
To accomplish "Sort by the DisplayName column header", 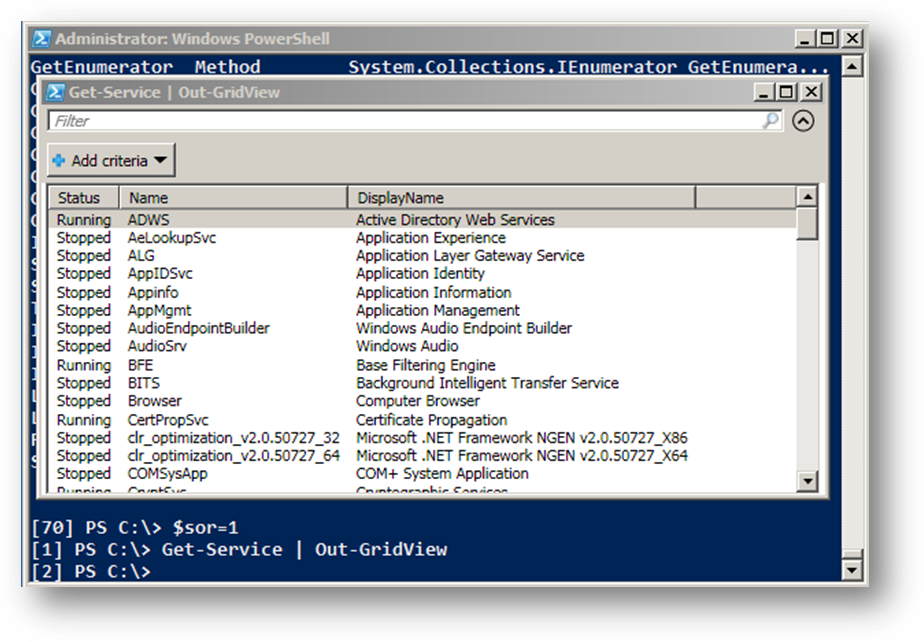I will point(520,198).
